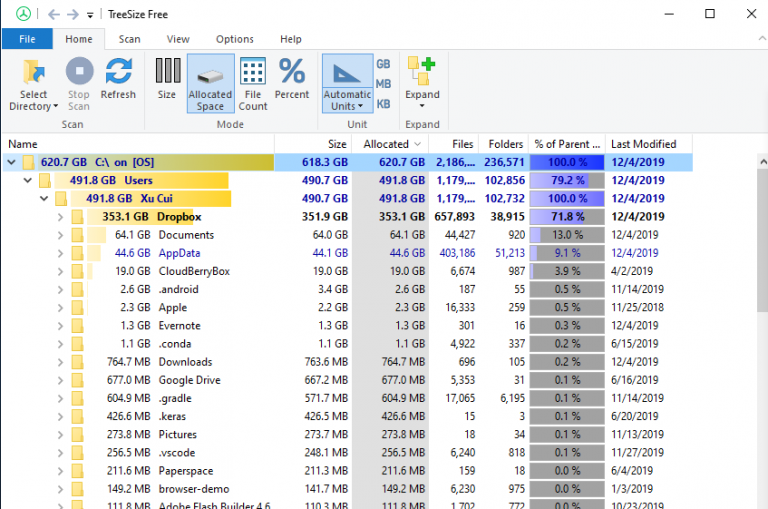Click the Pictures folder icon
This screenshot has width=768, height=509.
(77, 434)
